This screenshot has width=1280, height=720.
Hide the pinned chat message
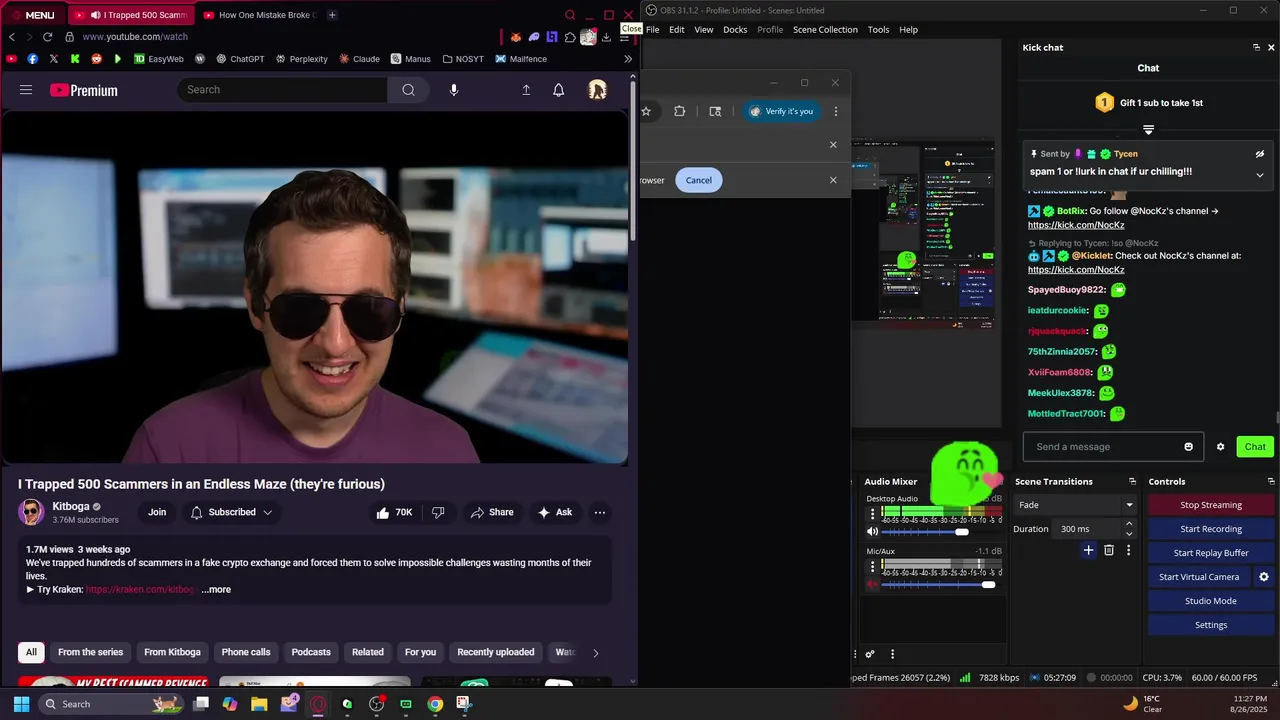[1260, 154]
